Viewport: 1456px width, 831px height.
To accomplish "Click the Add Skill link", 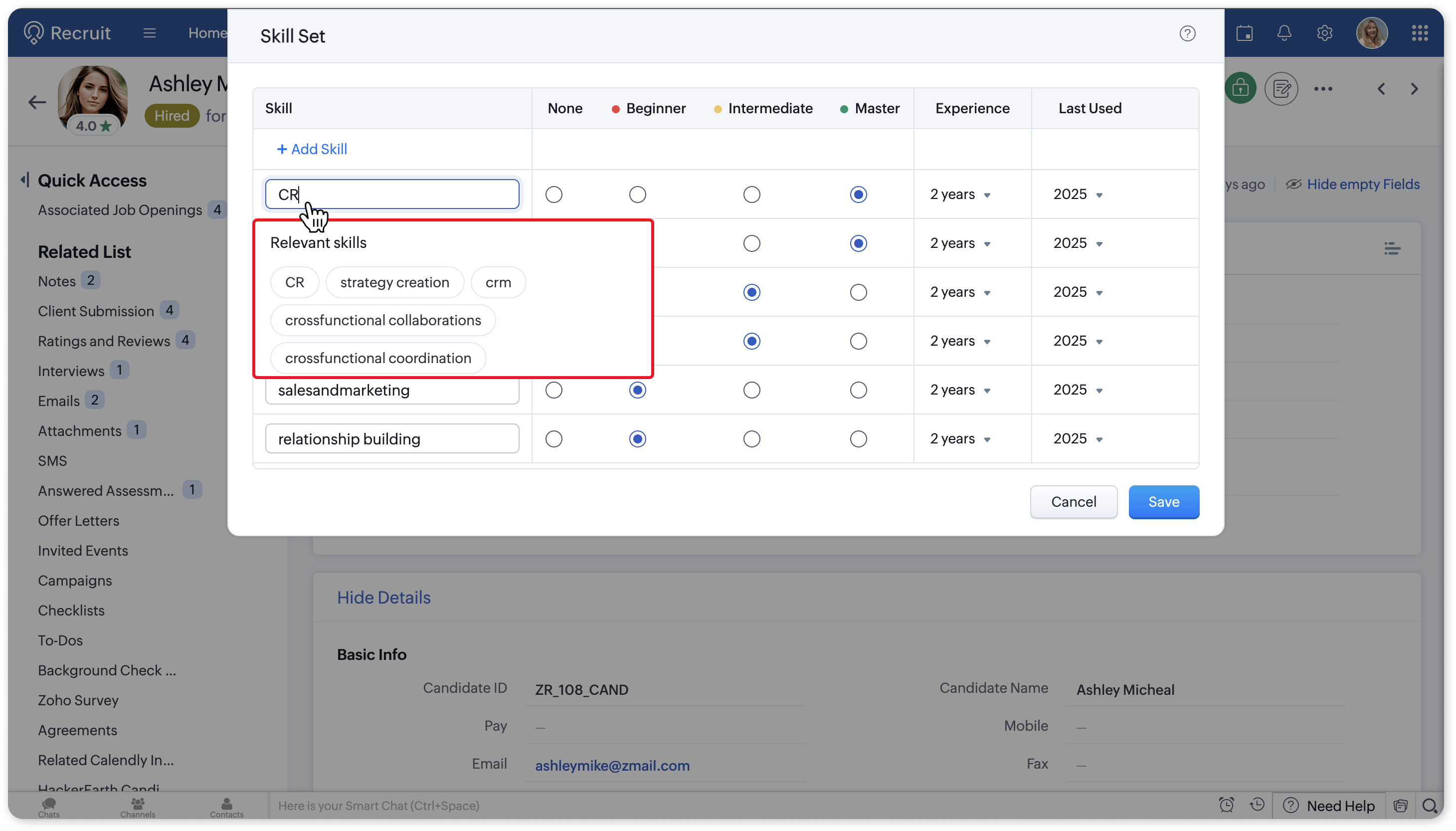I will click(x=312, y=149).
